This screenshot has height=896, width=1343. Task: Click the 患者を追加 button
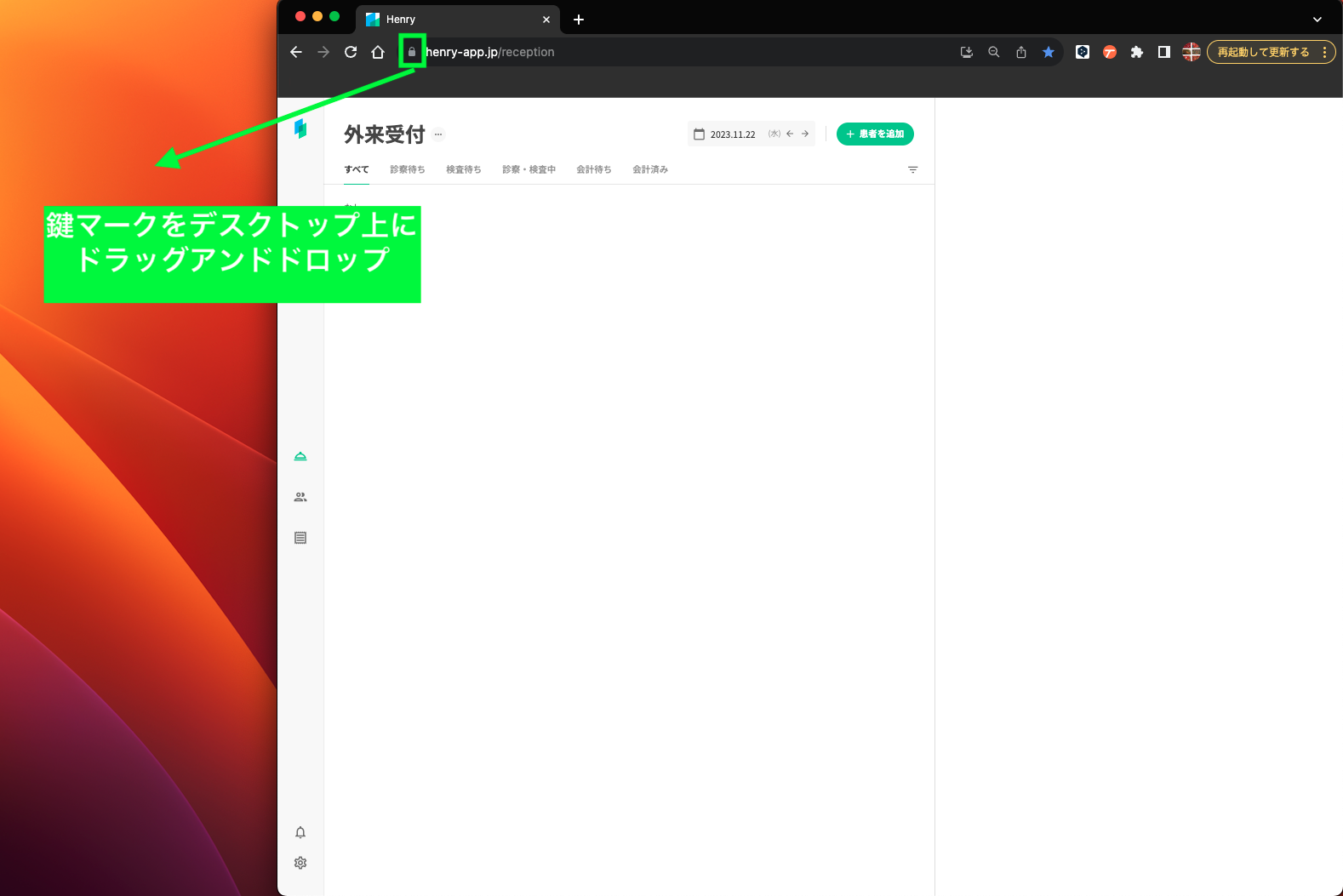click(x=875, y=134)
